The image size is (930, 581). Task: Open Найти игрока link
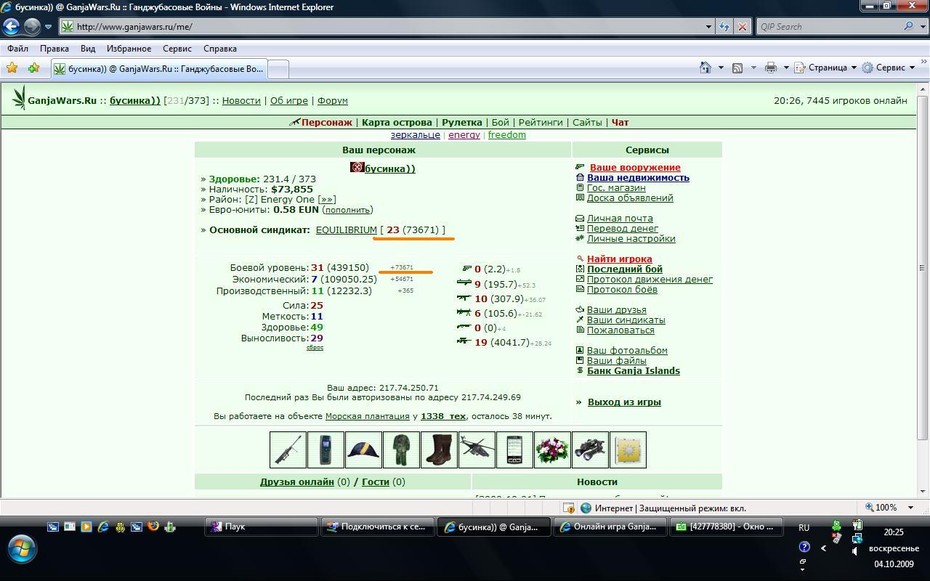[x=619, y=259]
